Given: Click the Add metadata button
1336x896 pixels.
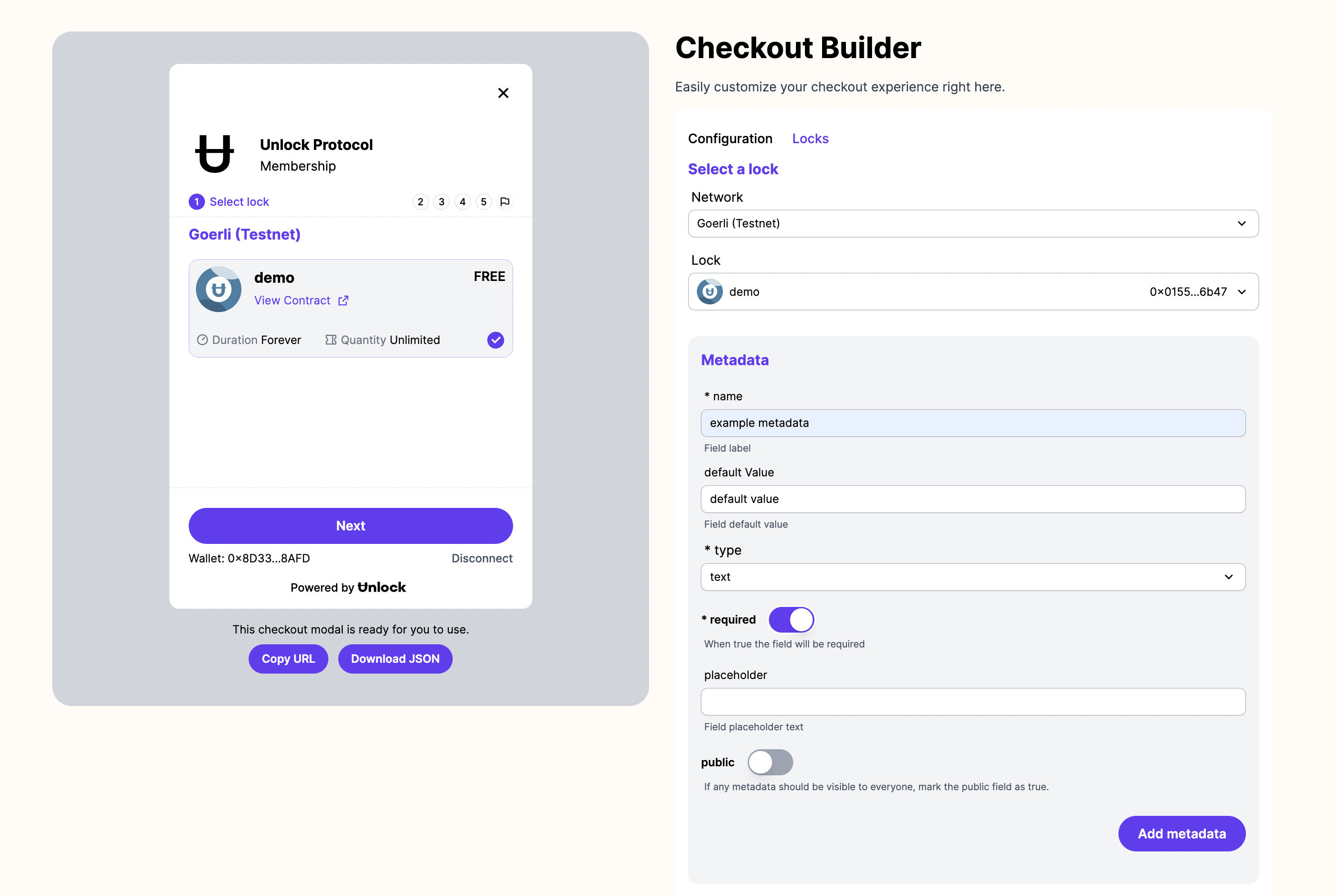Looking at the screenshot, I should point(1182,833).
